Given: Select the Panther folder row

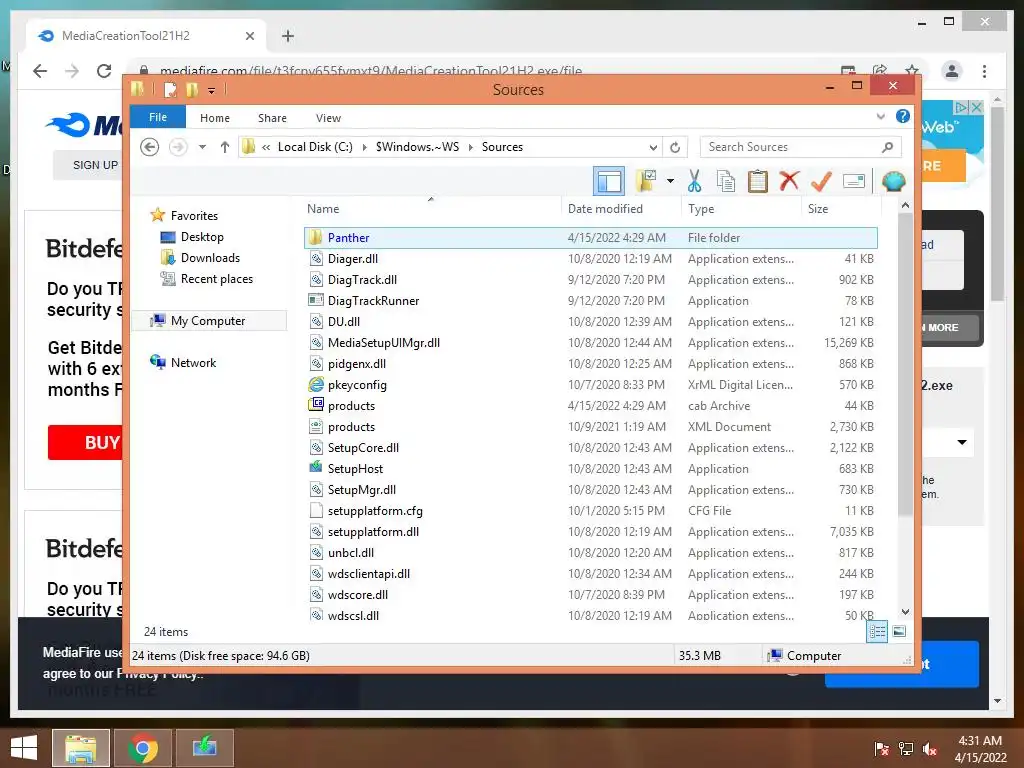Looking at the screenshot, I should (x=591, y=238).
